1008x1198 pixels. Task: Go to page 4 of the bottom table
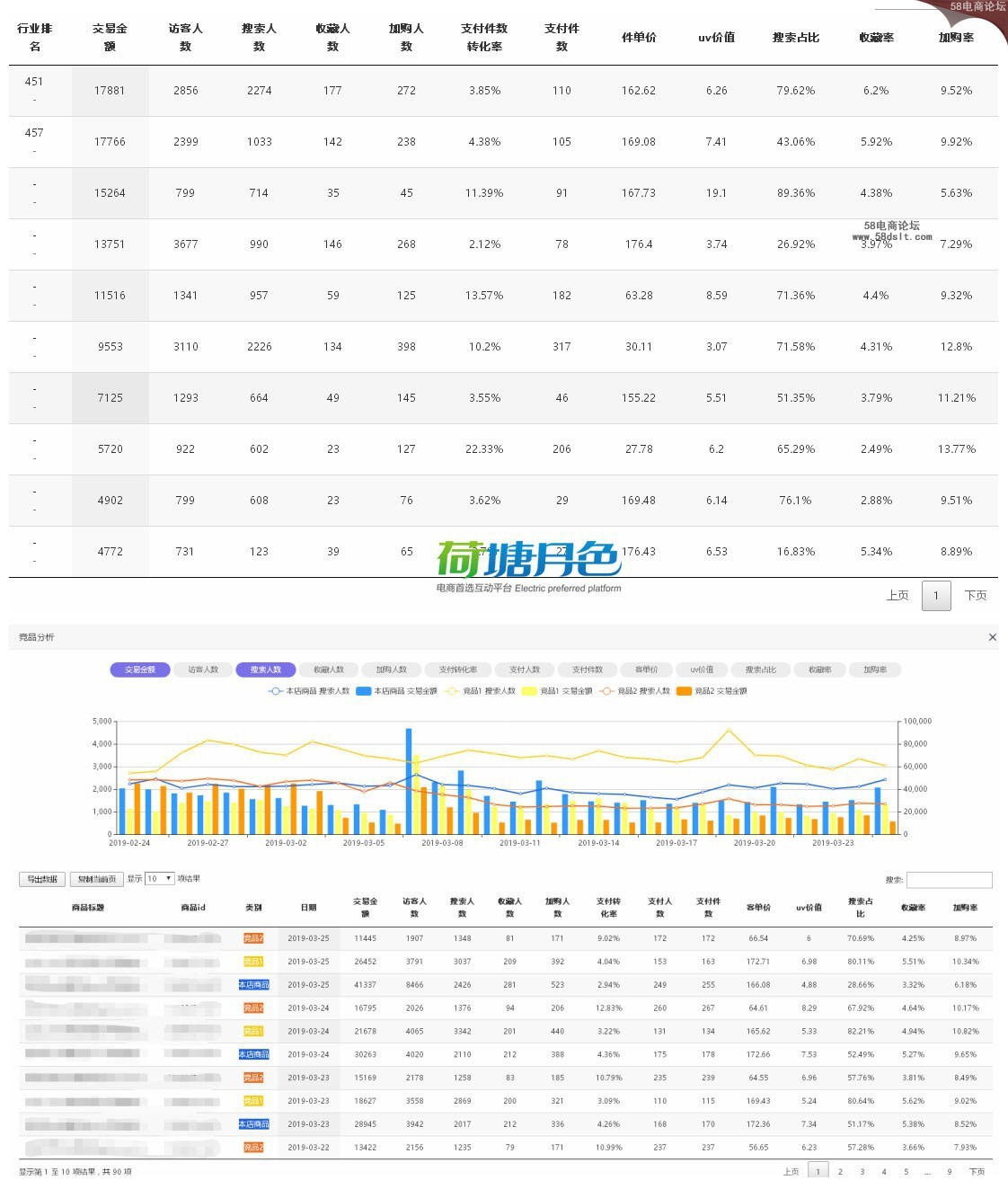point(884,1172)
